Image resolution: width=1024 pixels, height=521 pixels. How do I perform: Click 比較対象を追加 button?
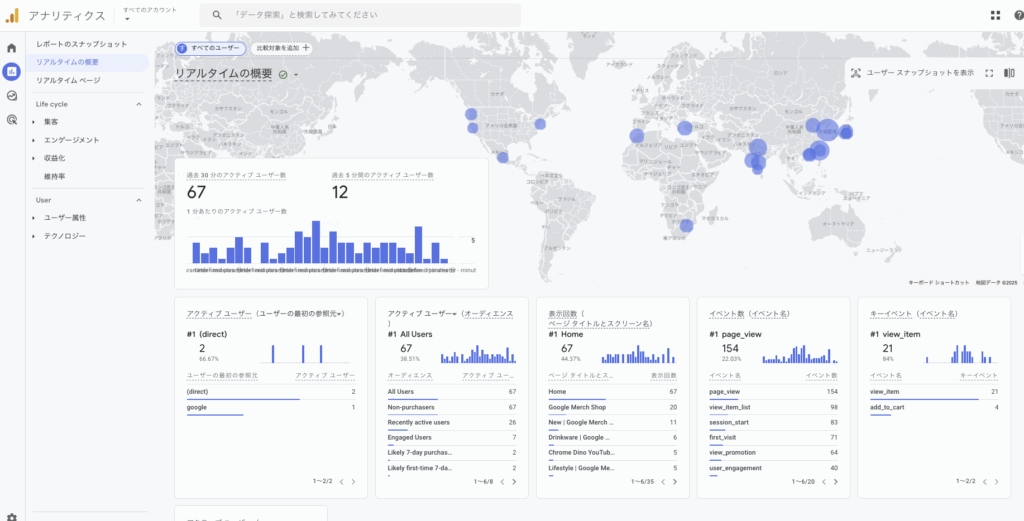click(x=282, y=47)
